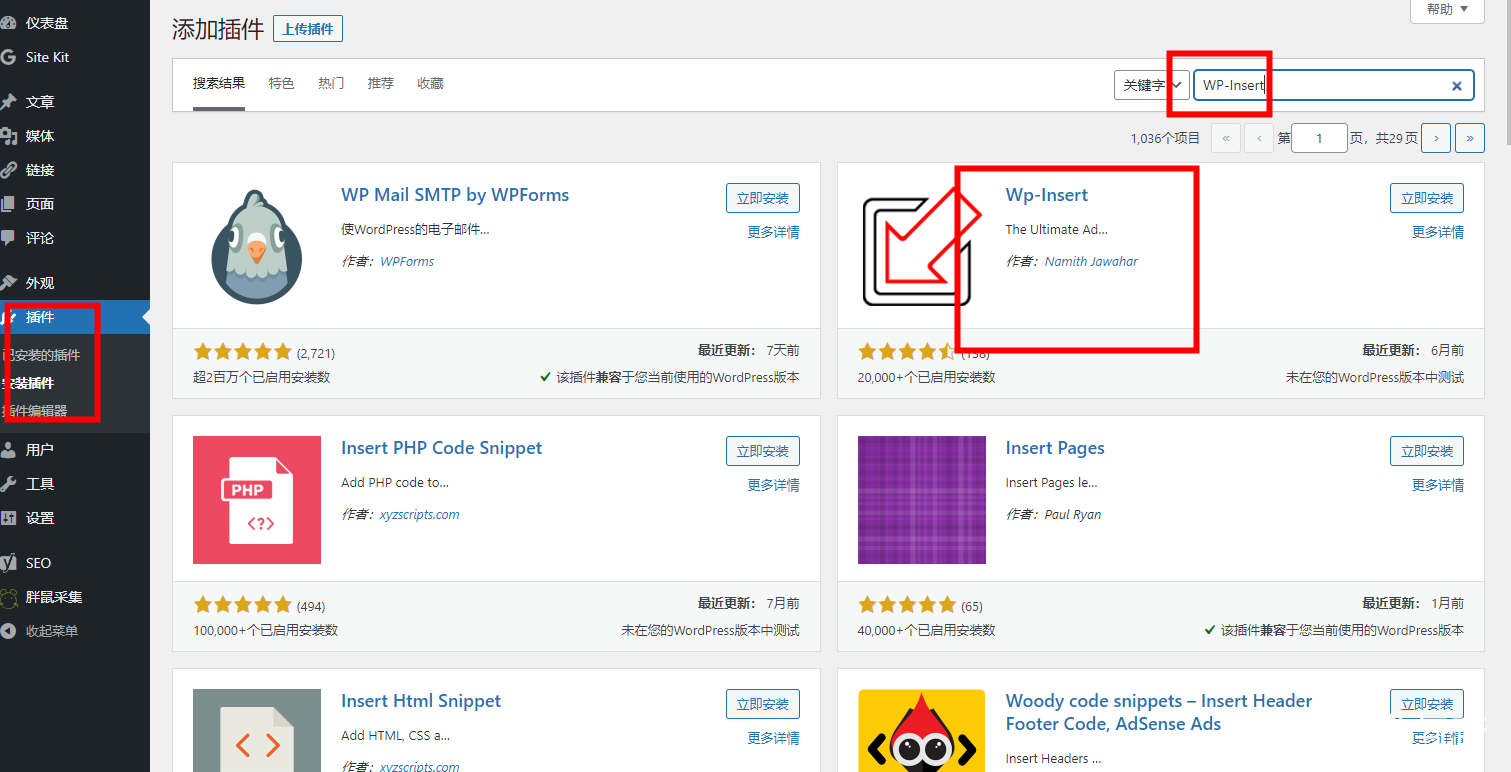Install the Woody code snippets plugin
Viewport: 1511px width, 772px height.
coord(1427,704)
